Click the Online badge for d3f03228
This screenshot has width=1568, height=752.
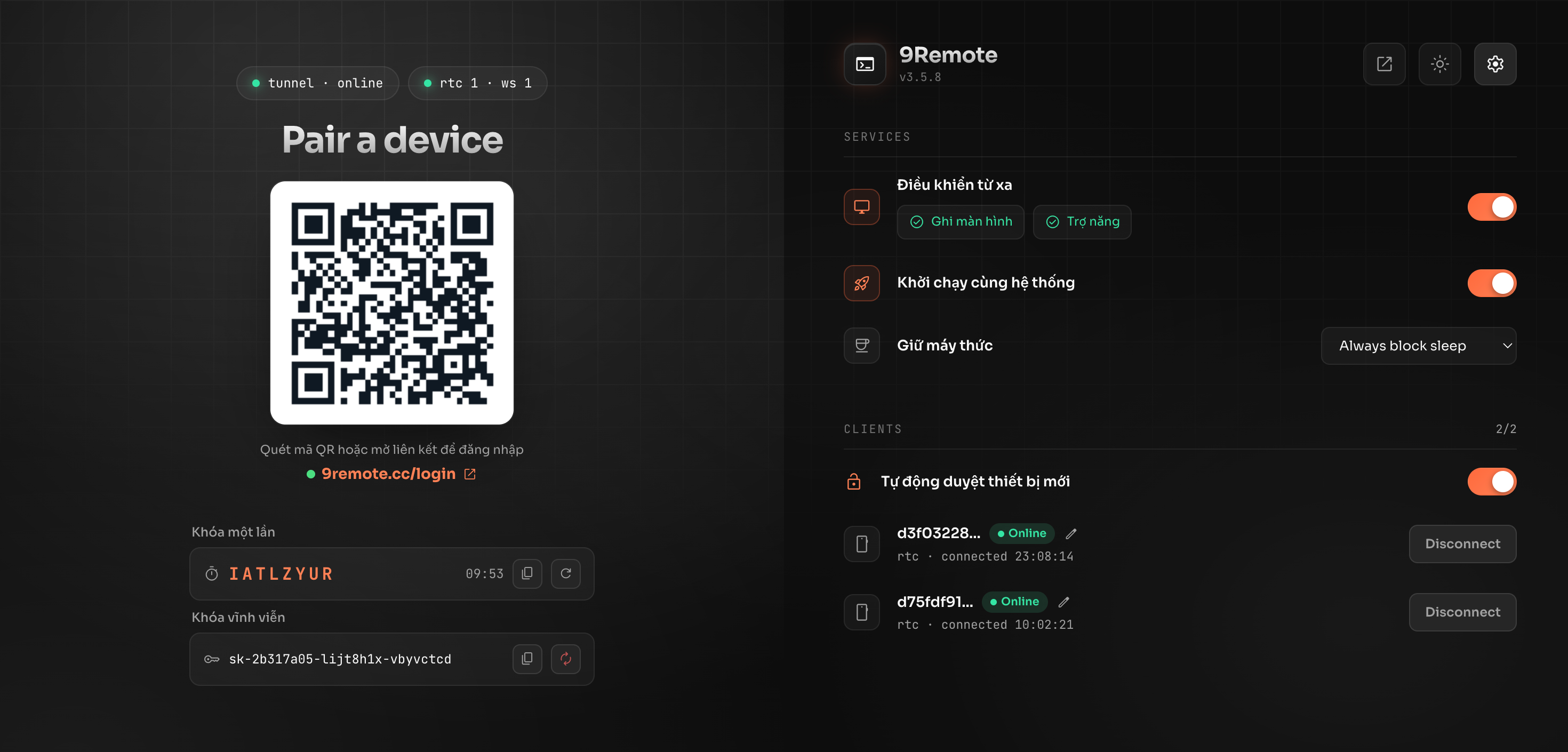[1021, 533]
